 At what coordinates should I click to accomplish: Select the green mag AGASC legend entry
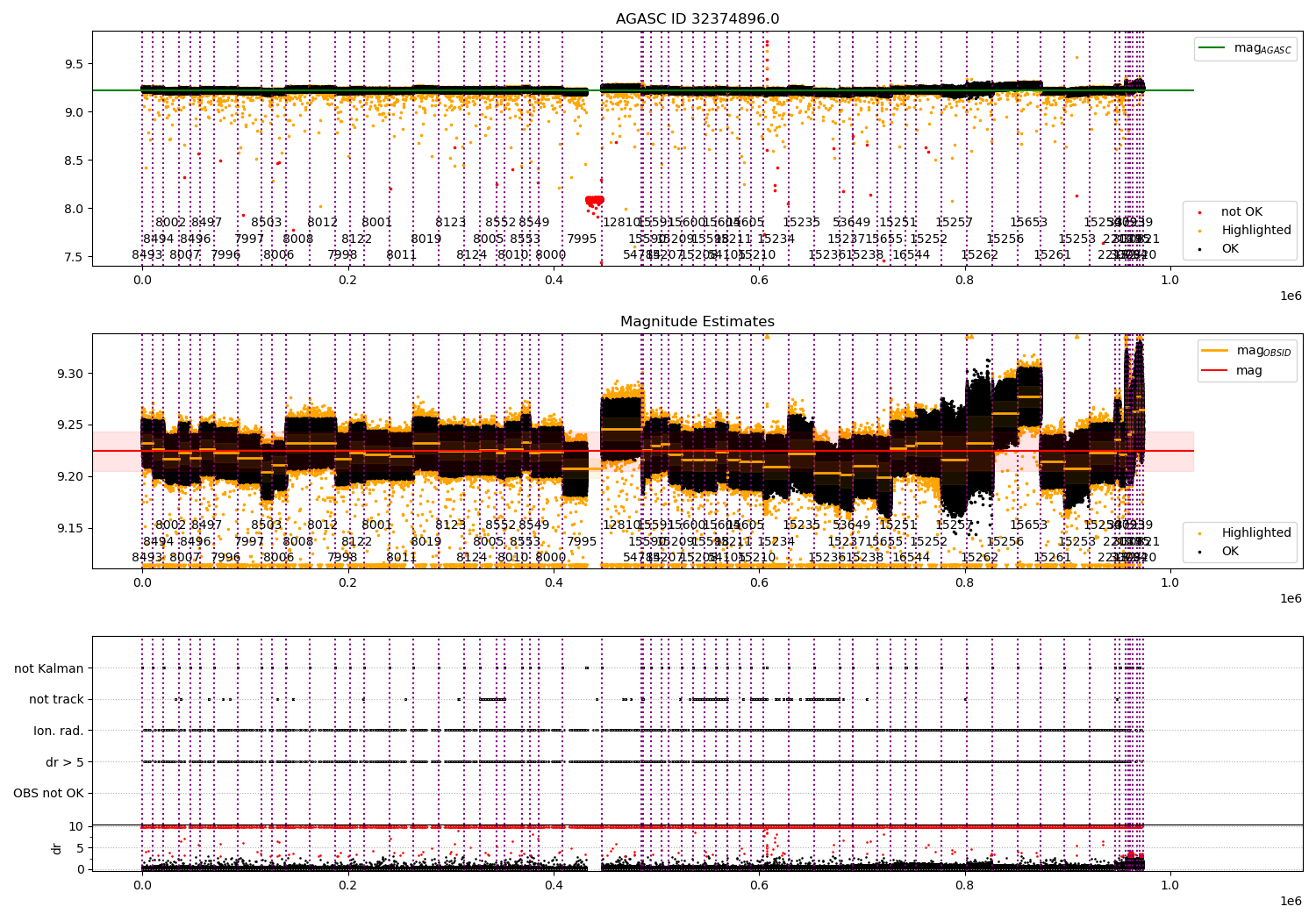click(1245, 48)
